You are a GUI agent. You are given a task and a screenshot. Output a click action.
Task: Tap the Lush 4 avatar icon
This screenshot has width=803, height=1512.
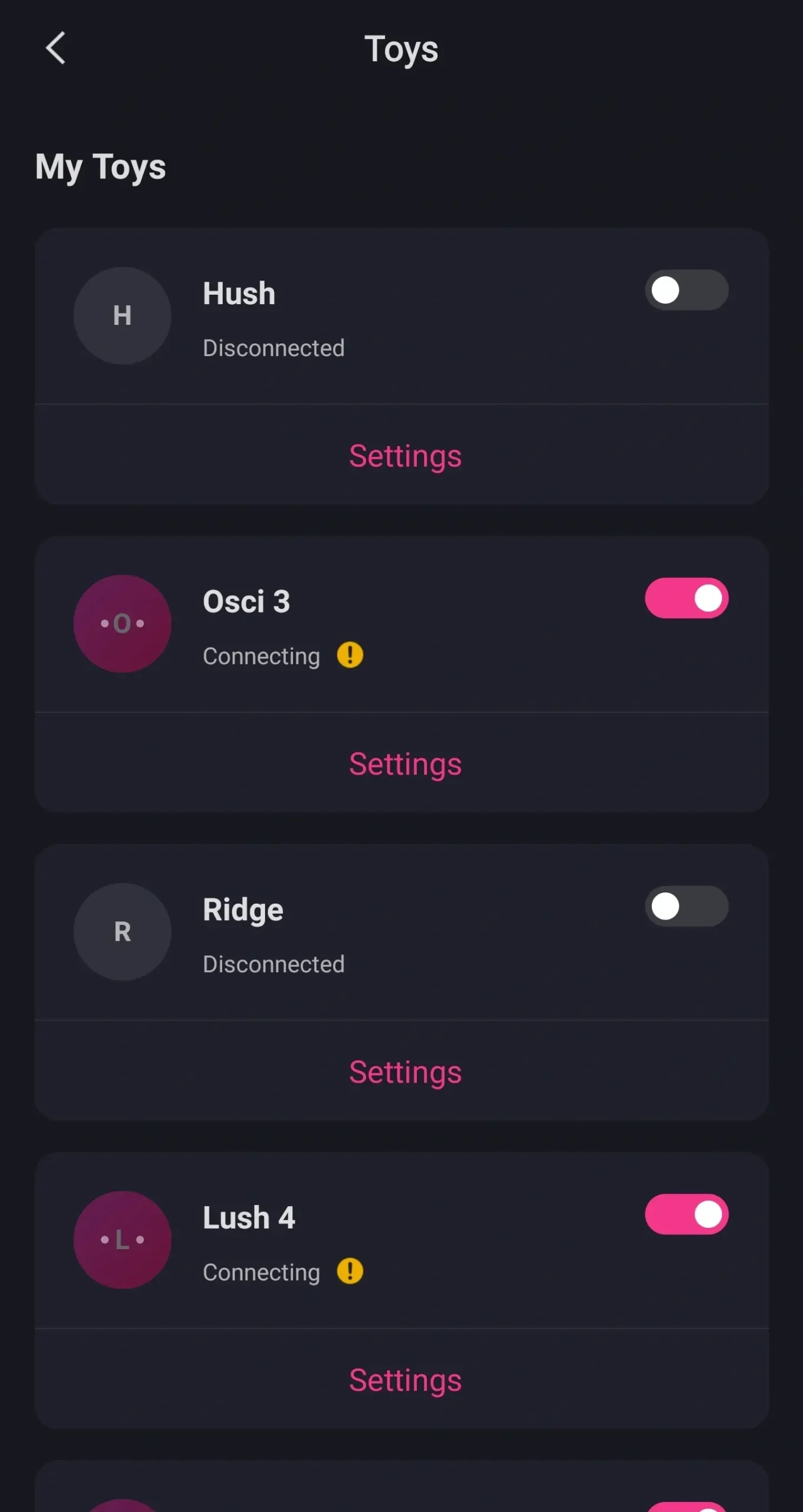[122, 1240]
